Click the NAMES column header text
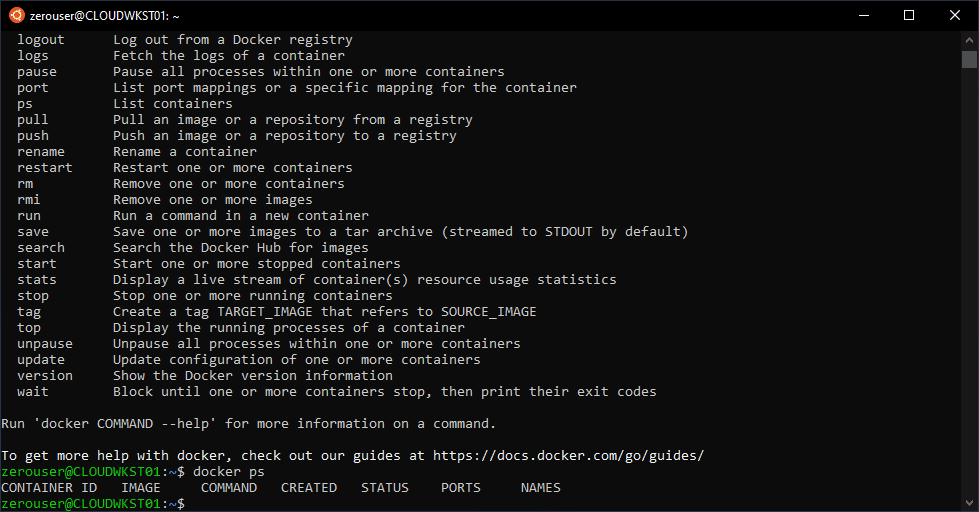Viewport: 979px width, 512px height. pyautogui.click(x=540, y=488)
